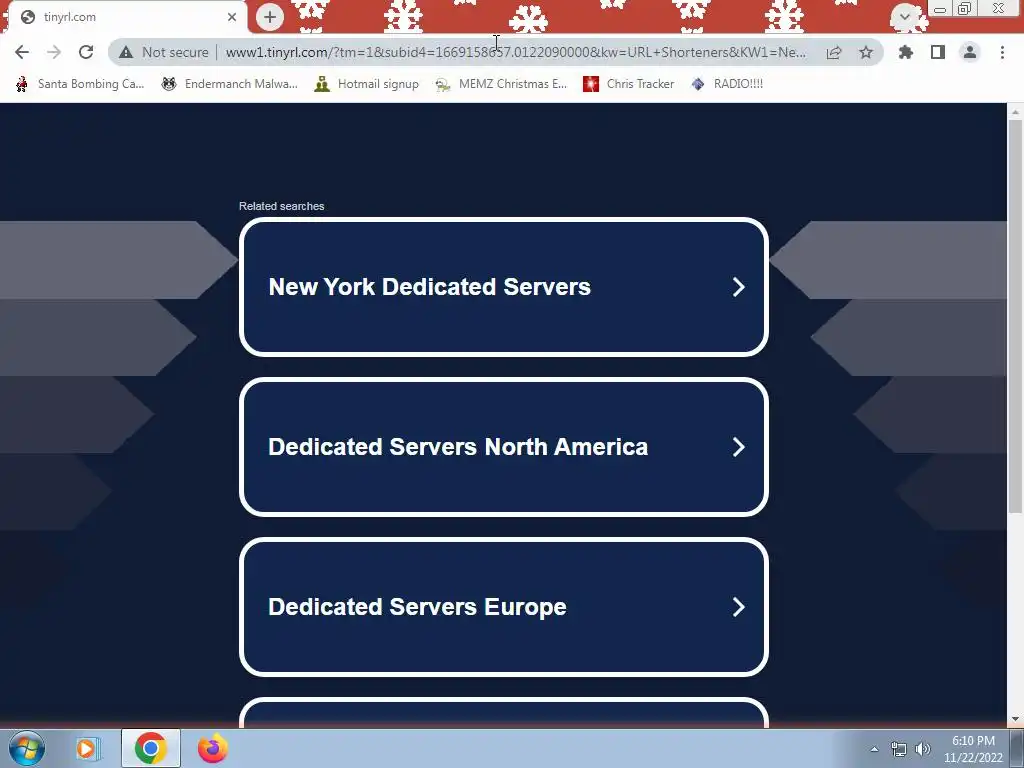The width and height of the screenshot is (1024, 768).
Task: Open New York Dedicated Servers search
Action: point(504,287)
